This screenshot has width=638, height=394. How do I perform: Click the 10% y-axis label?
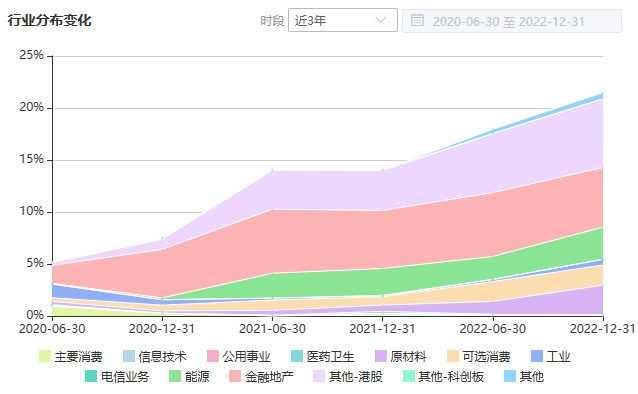[31, 211]
